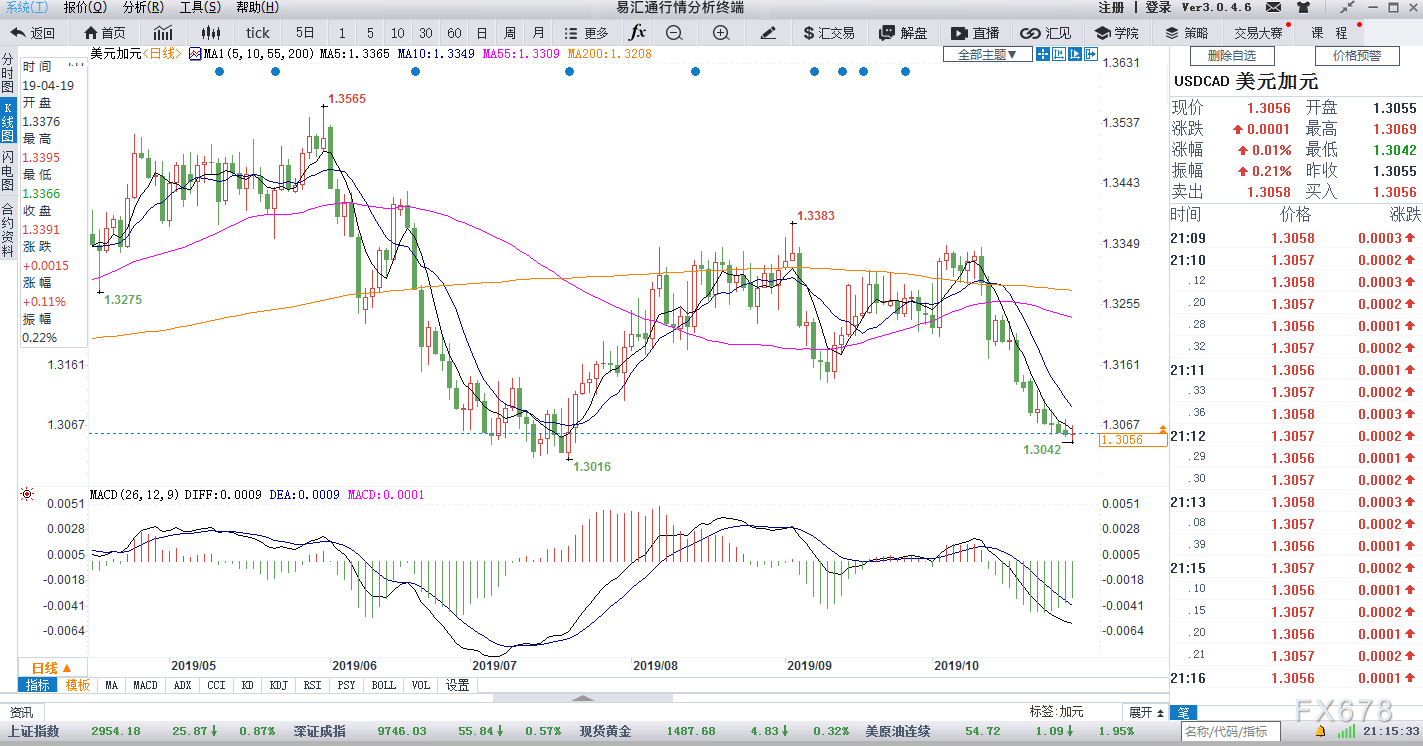Expand the 日线 period selector
Screen dimensions: 1423x746
[x=51, y=668]
